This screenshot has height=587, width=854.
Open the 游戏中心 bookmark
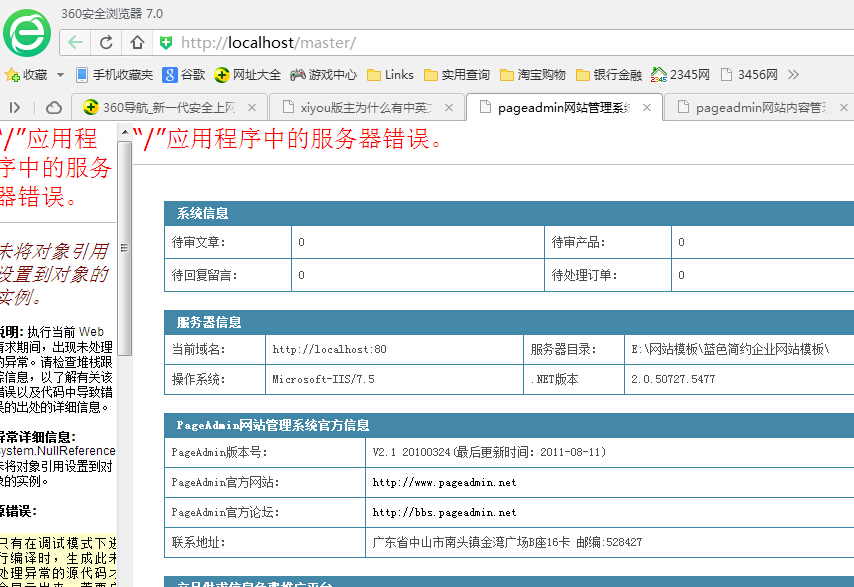click(323, 75)
